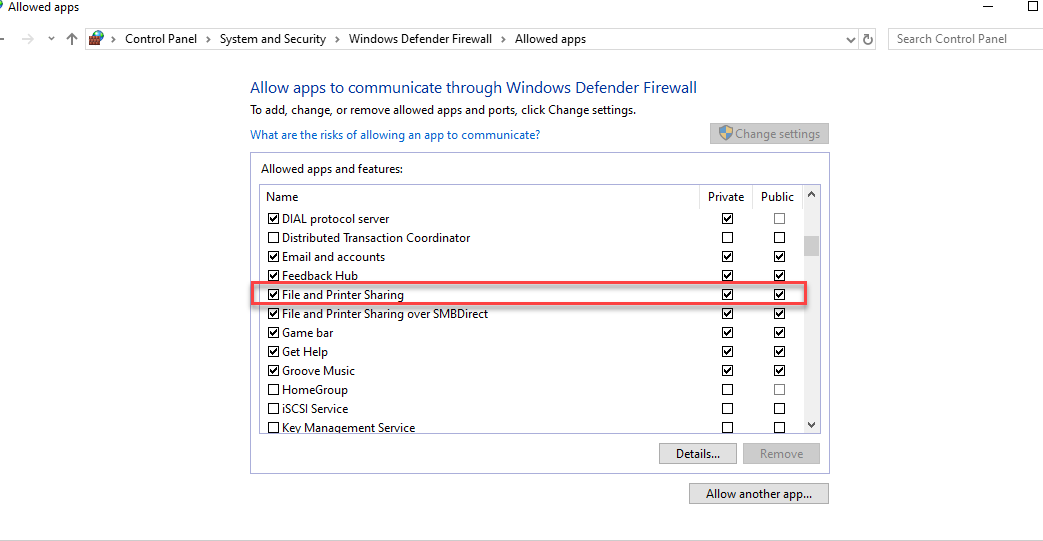The width and height of the screenshot is (1043, 541).
Task: Open the breadcrumb chevron after Control Panel
Action: point(208,39)
